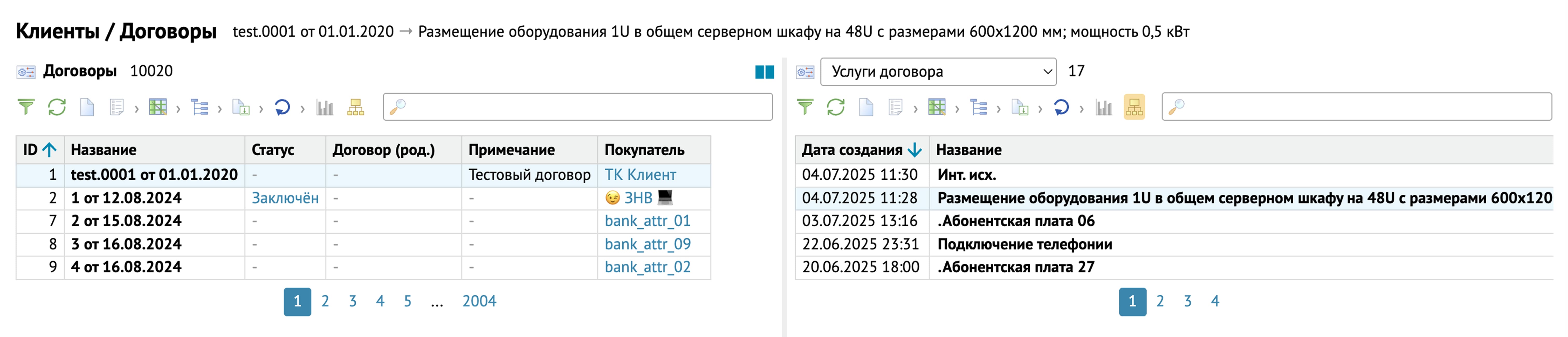This screenshot has width=1568, height=337.
Task: Open buyer link bank_attr_09
Action: tap(648, 244)
